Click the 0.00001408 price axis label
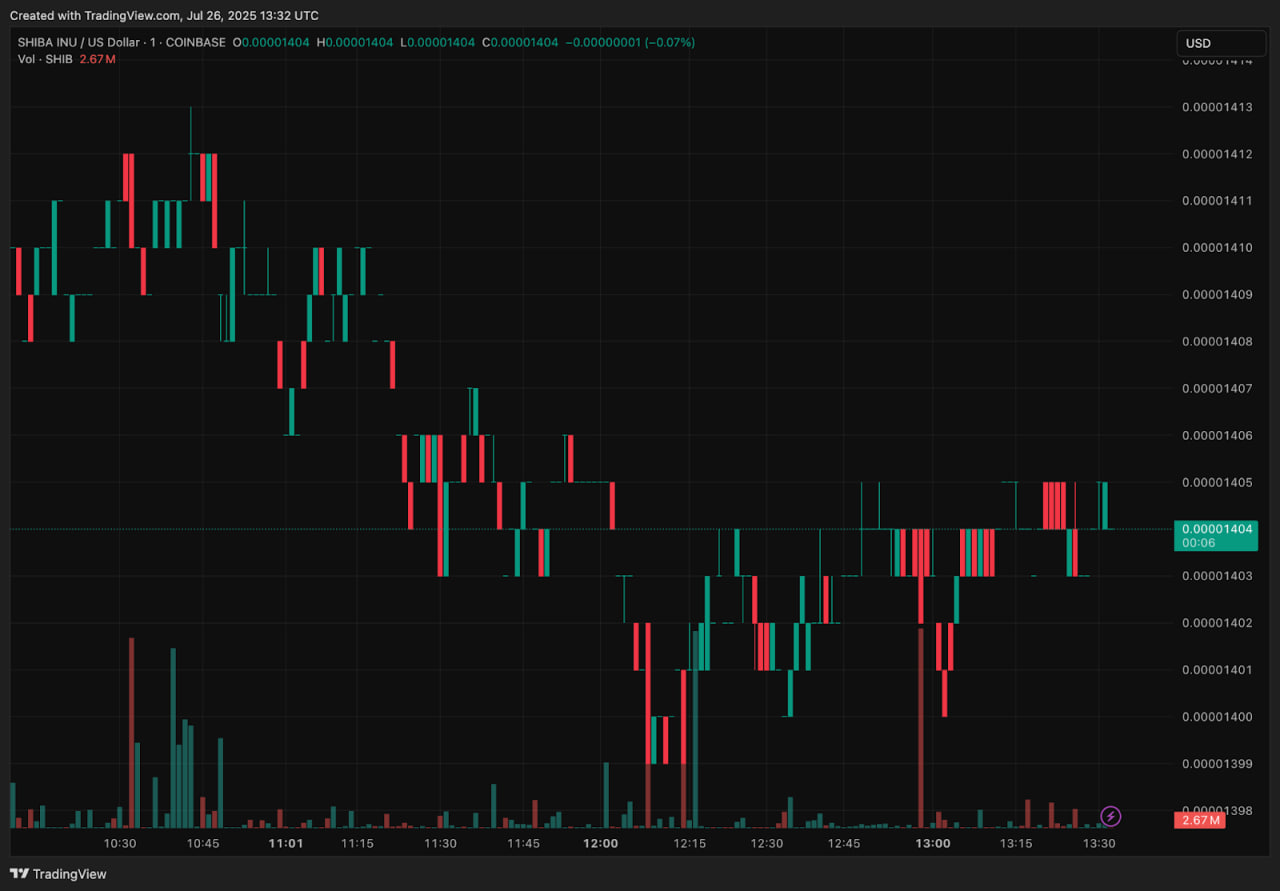Image resolution: width=1280 pixels, height=891 pixels. [1216, 342]
